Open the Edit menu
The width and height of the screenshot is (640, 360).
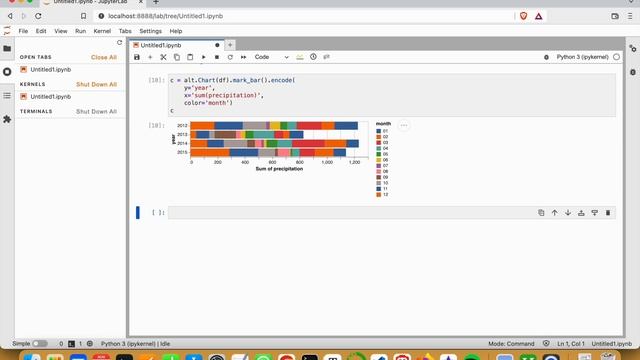[41, 31]
